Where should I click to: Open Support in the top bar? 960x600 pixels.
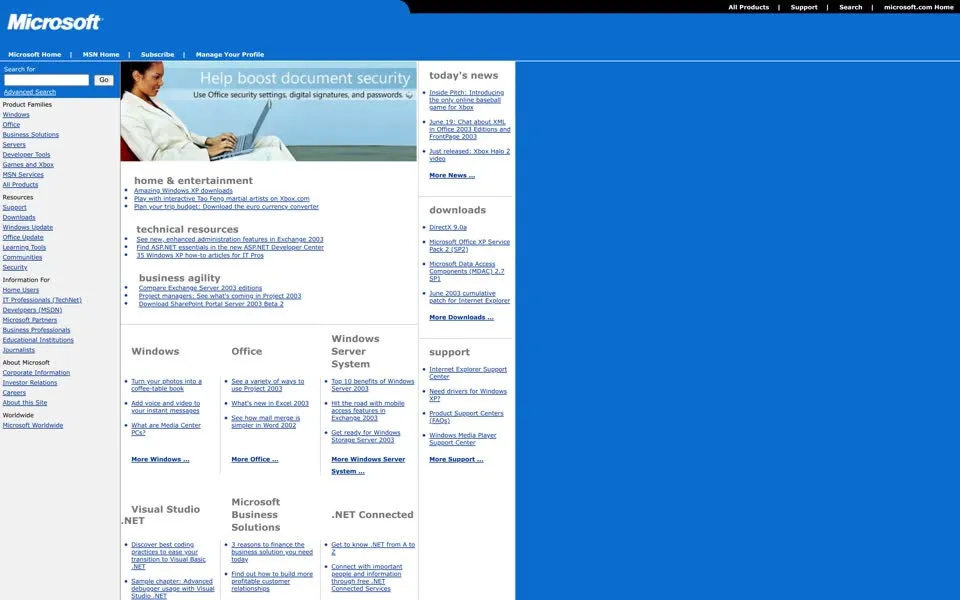click(804, 7)
